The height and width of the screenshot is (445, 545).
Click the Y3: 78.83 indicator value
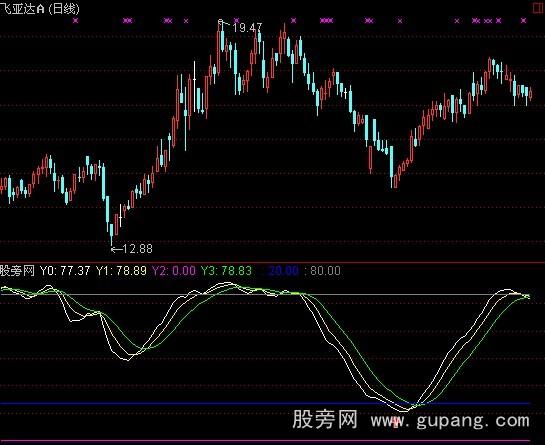point(226,270)
